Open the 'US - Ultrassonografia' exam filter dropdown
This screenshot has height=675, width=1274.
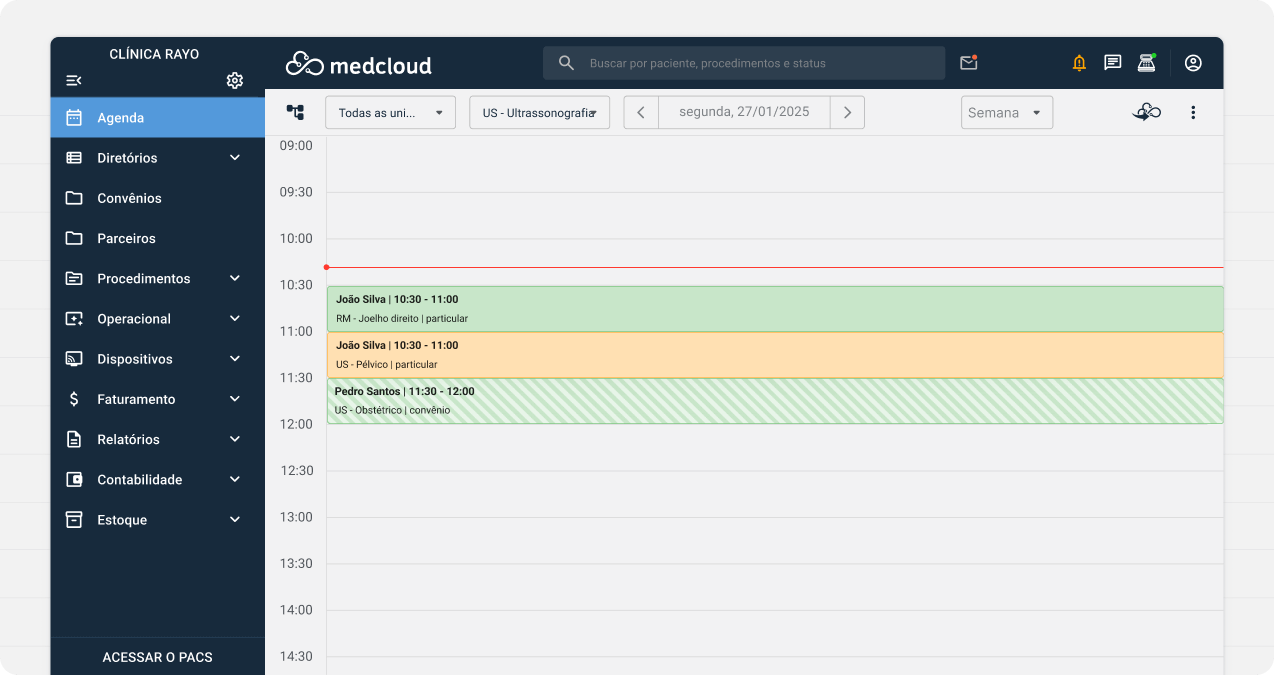[539, 112]
